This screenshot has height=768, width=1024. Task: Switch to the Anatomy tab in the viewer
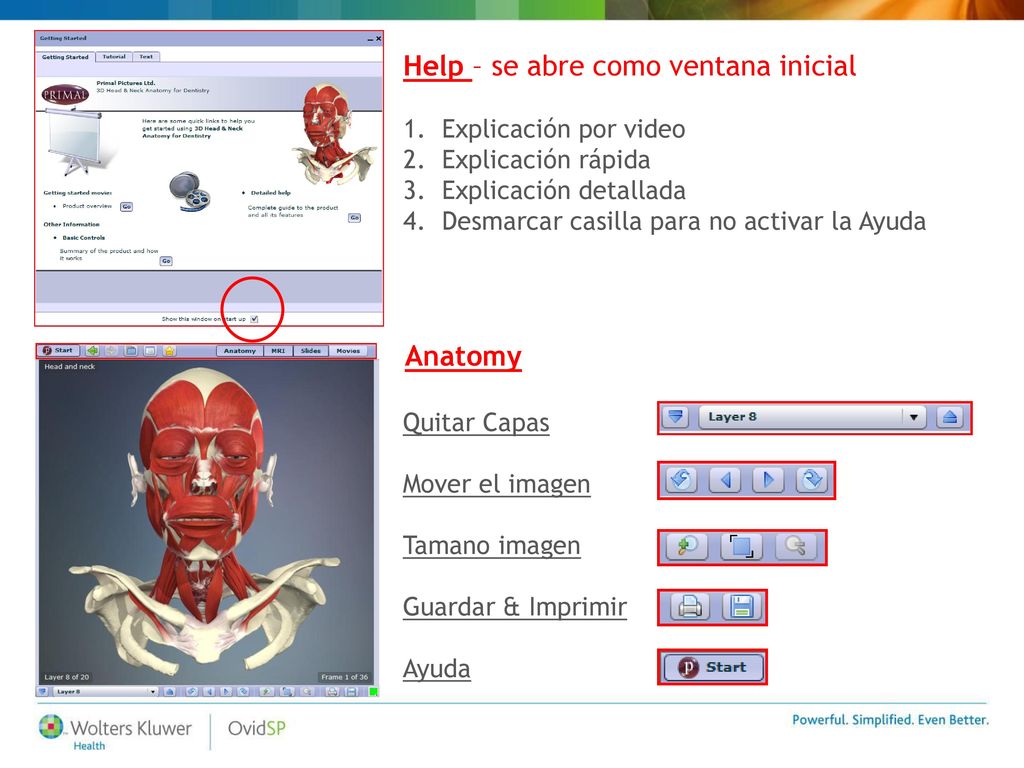pos(240,351)
